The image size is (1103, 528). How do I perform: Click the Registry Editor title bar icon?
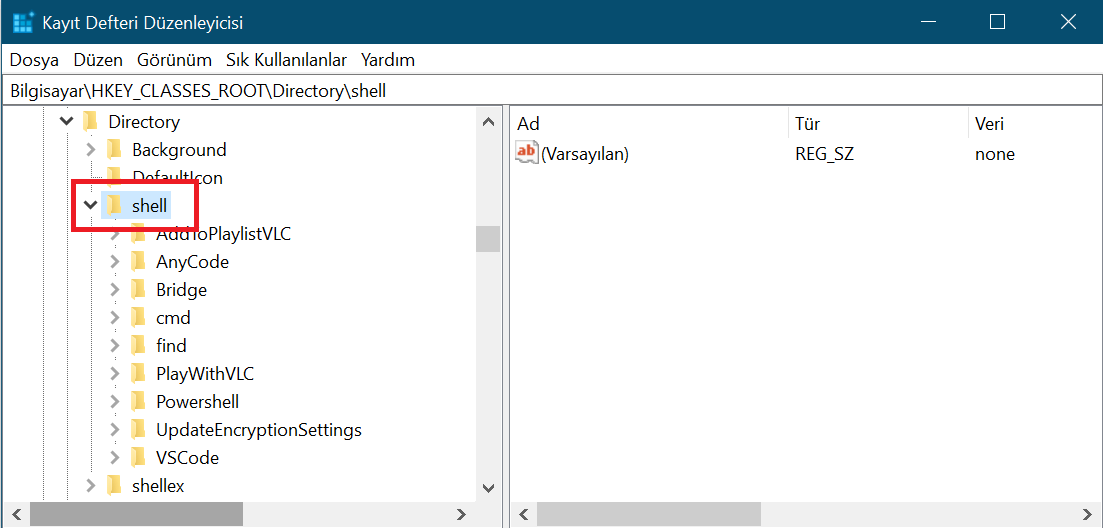[x=24, y=22]
